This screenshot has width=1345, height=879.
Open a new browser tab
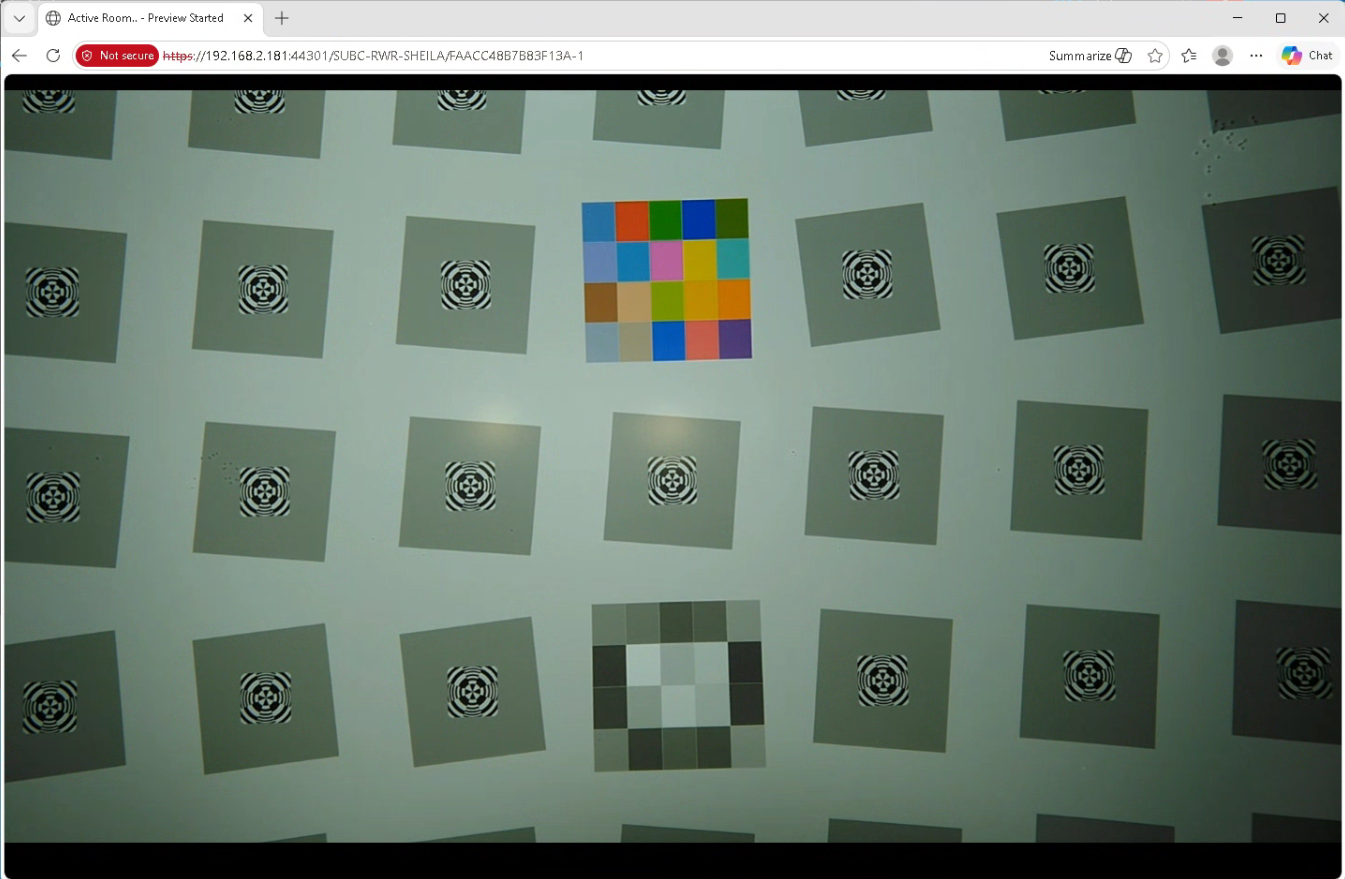click(282, 18)
